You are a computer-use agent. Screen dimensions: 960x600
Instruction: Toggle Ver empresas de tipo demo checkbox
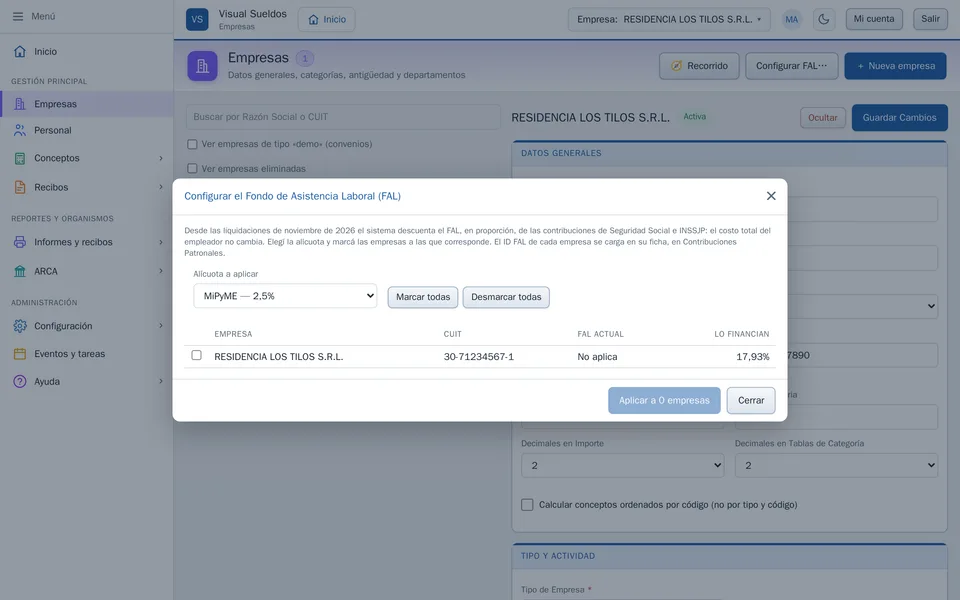click(192, 144)
